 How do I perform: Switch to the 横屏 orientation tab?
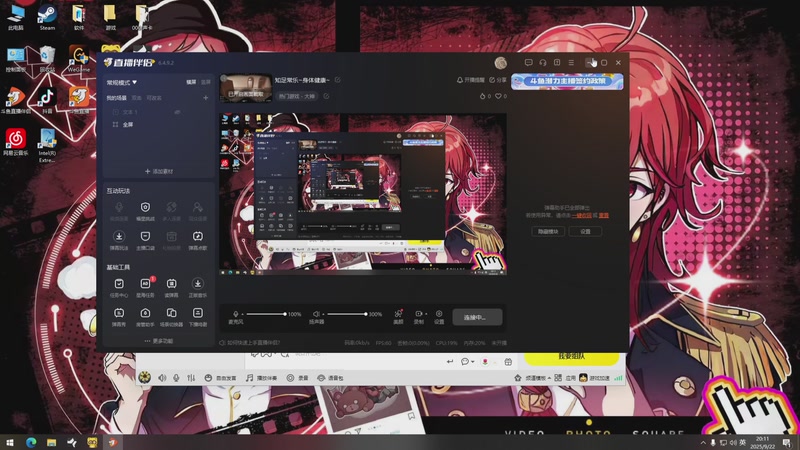(x=191, y=82)
